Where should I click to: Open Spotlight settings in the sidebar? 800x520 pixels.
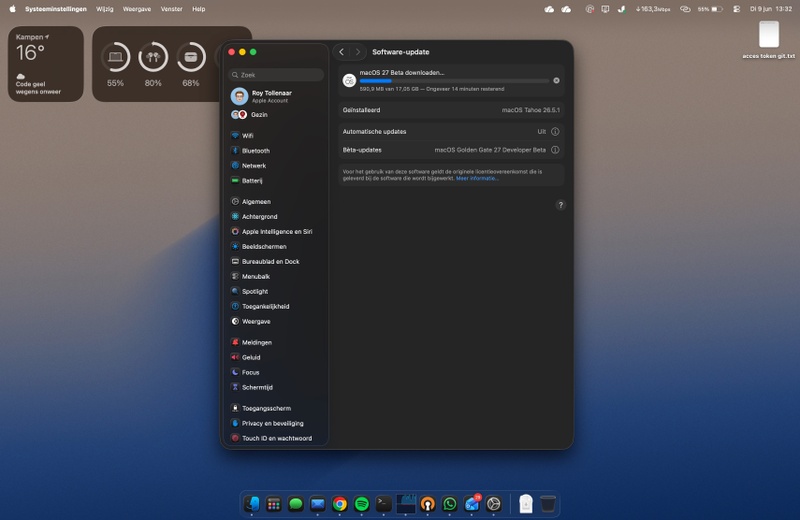pyautogui.click(x=276, y=291)
